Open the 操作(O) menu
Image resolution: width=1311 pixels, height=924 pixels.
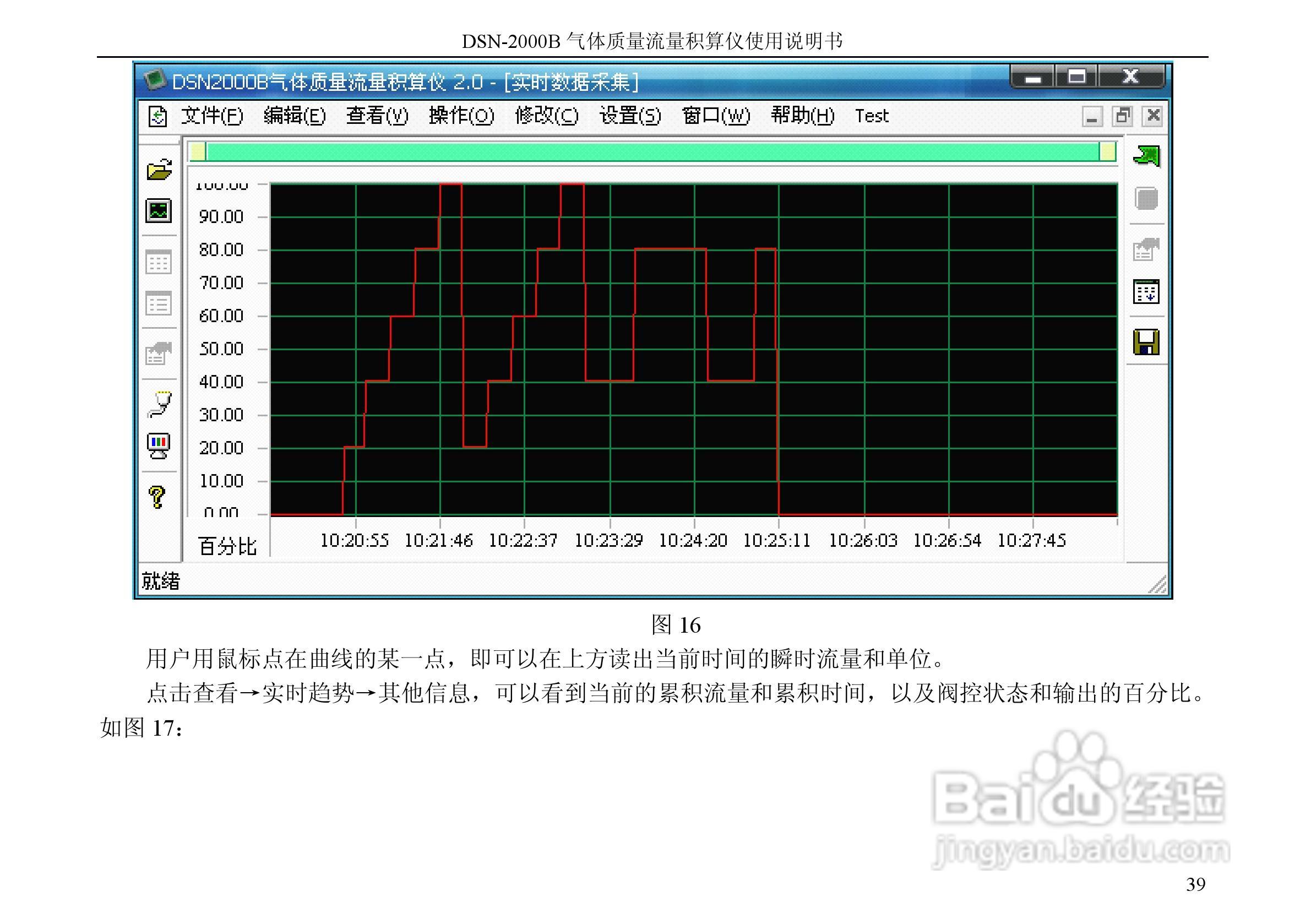click(461, 116)
